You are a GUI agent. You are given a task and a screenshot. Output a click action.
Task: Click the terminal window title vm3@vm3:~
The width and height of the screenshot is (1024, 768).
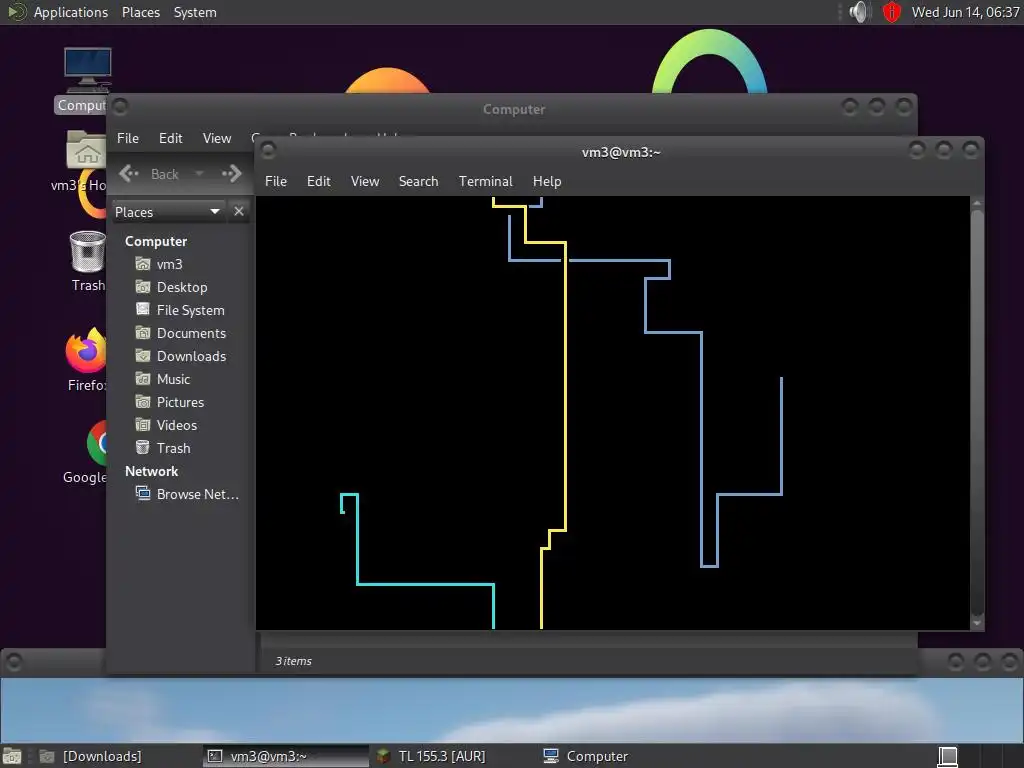click(620, 152)
